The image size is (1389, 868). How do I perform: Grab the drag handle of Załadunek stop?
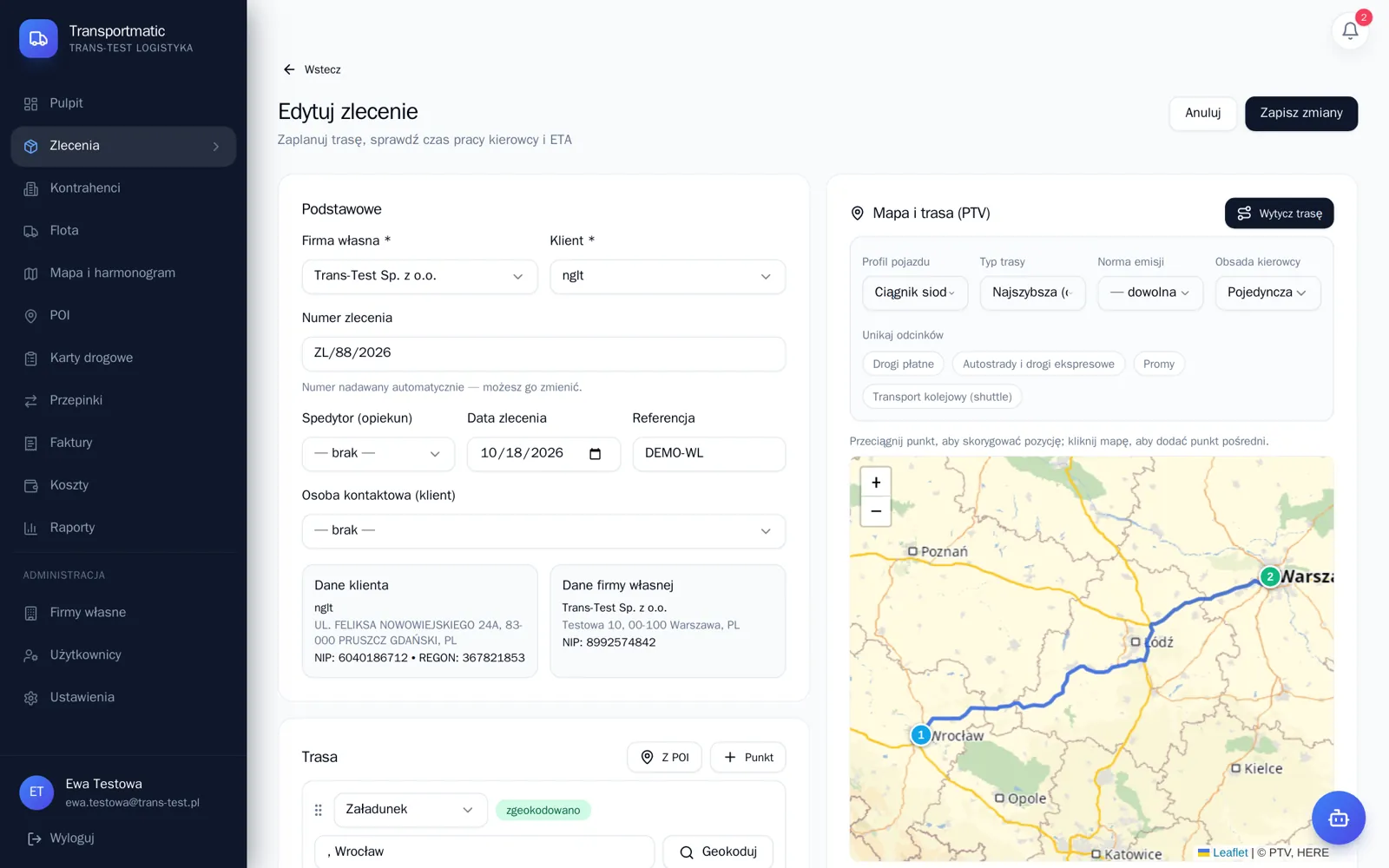[318, 810]
